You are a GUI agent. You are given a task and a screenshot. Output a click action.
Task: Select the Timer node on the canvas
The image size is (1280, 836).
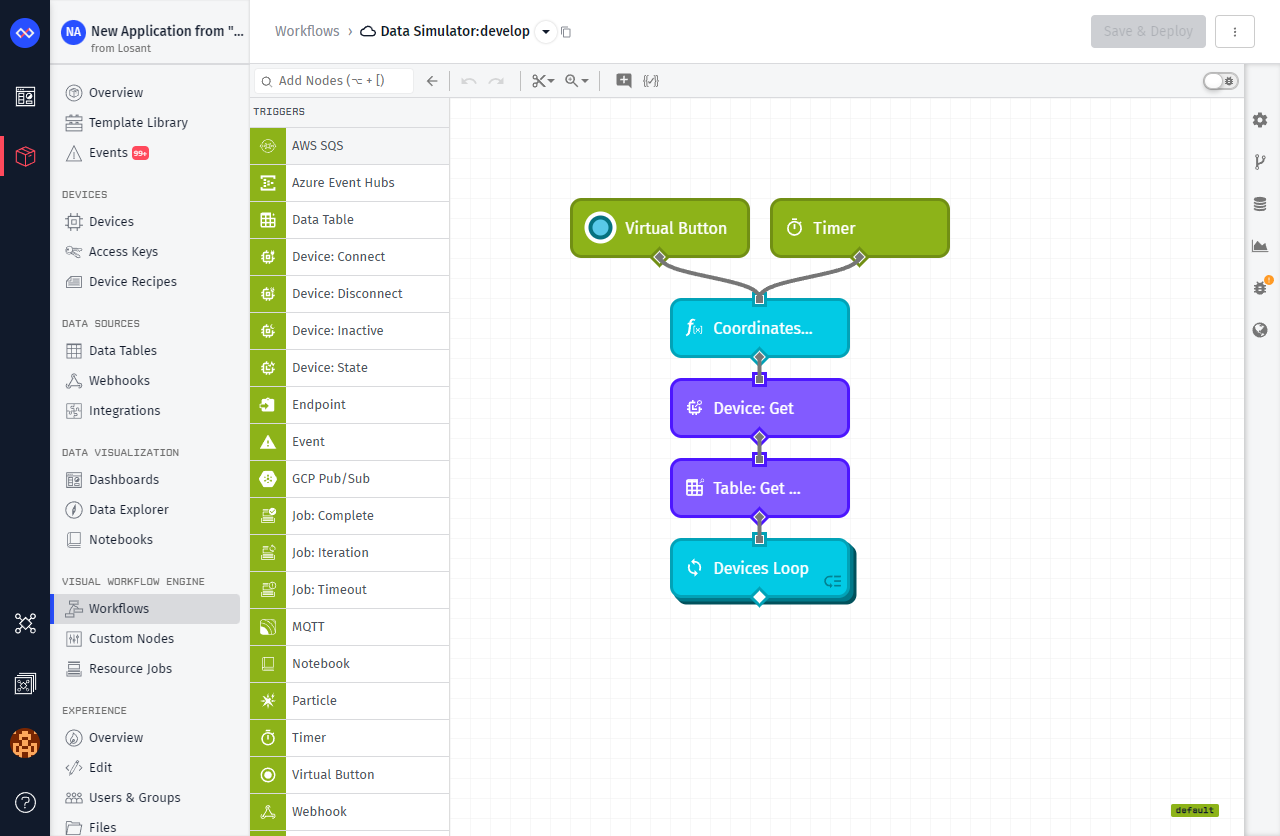pyautogui.click(x=859, y=228)
